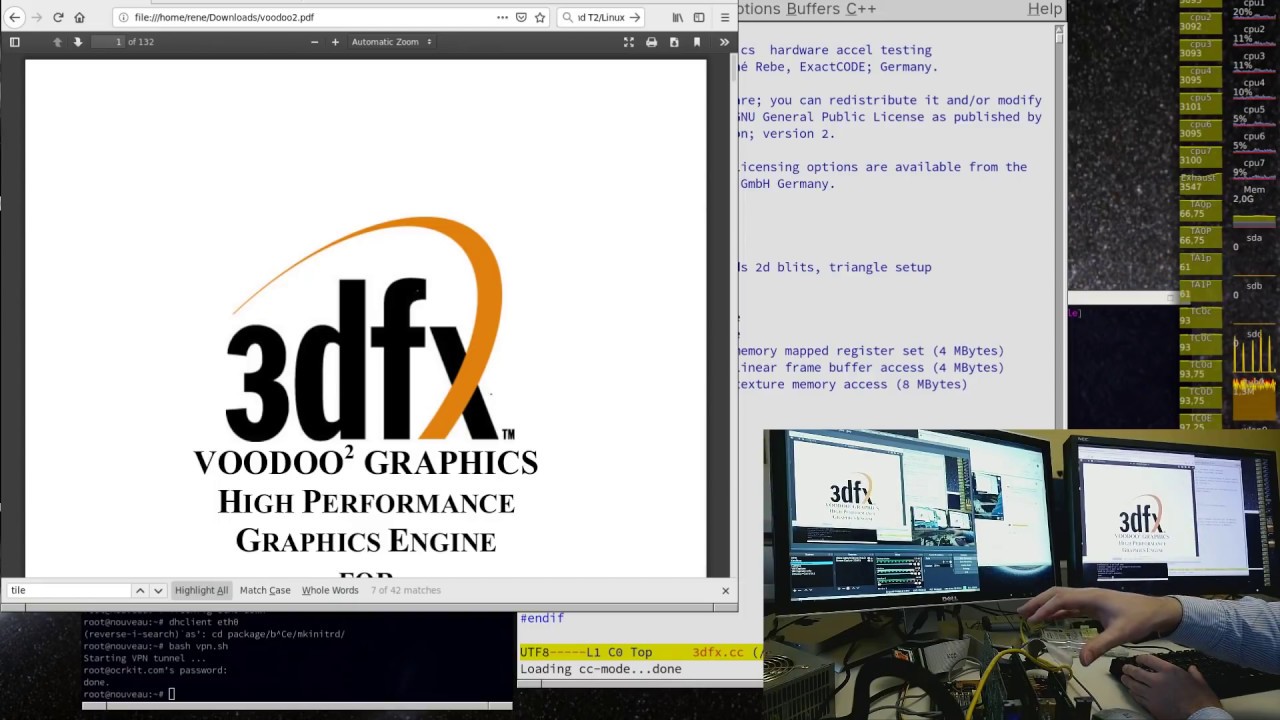This screenshot has width=1280, height=720.
Task: Open the page actions three-dot menu
Action: (502, 17)
